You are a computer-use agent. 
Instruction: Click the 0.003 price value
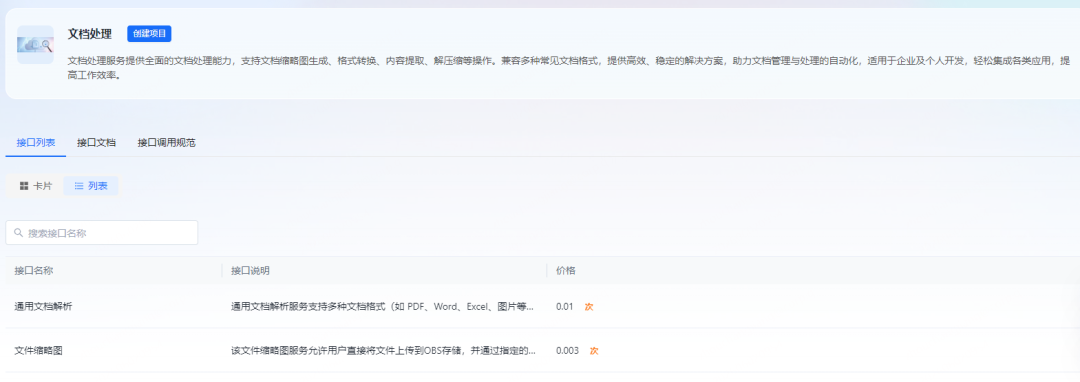pyautogui.click(x=567, y=350)
